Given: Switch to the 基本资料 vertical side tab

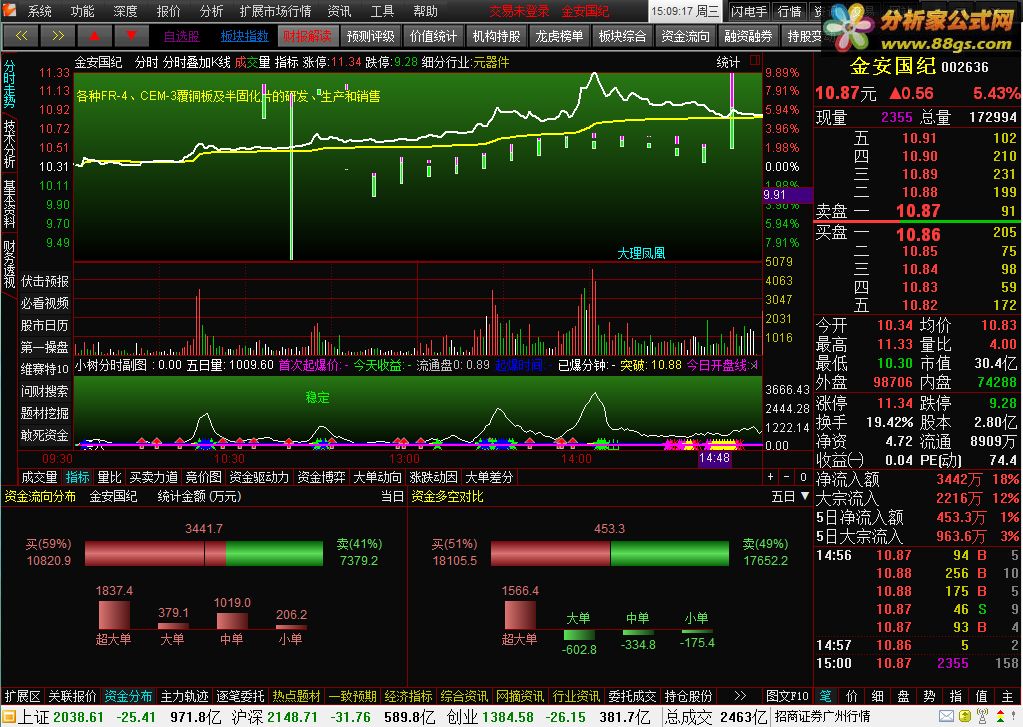Looking at the screenshot, I should coord(9,204).
